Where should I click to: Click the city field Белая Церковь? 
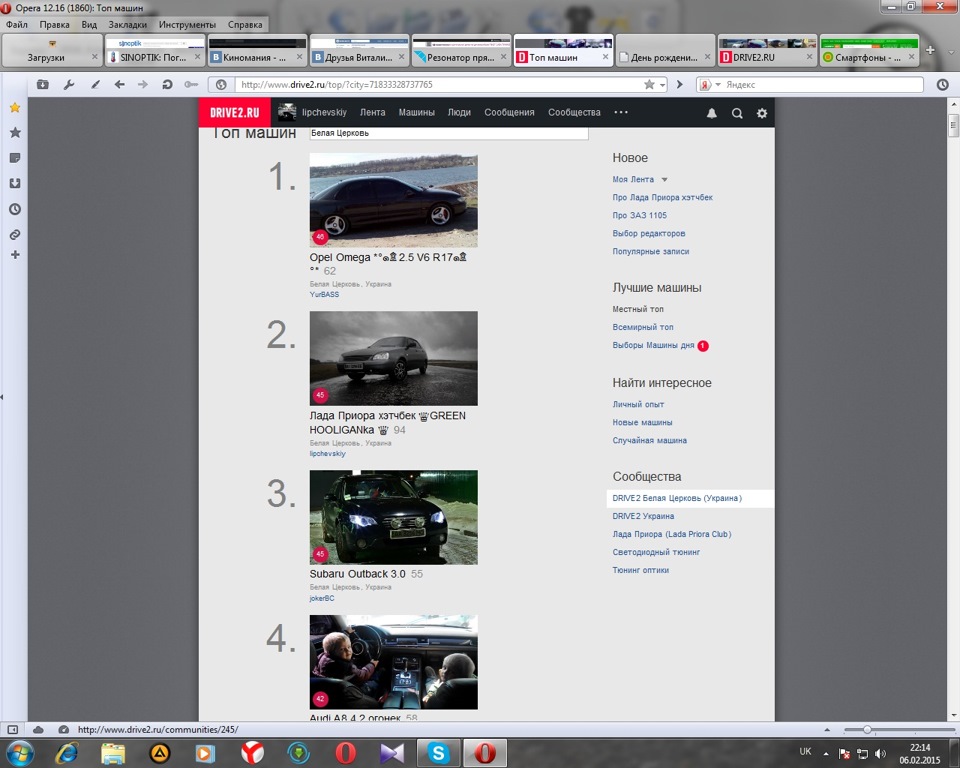(x=449, y=133)
